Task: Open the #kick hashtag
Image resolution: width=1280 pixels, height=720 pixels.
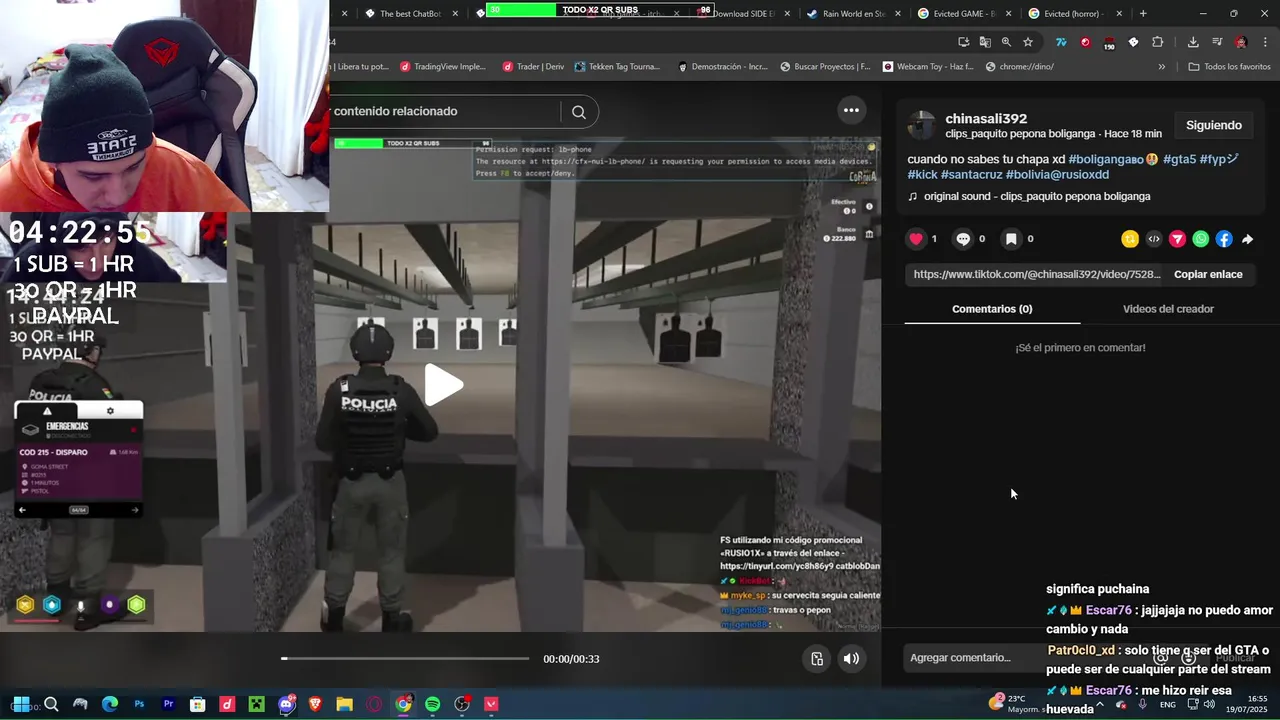Action: tap(922, 175)
